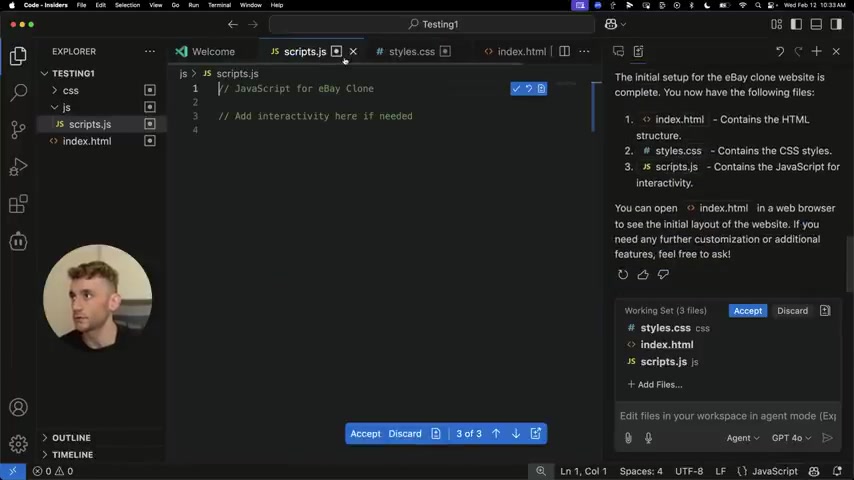
Task: Go back with the navigation arrow
Action: point(233,25)
